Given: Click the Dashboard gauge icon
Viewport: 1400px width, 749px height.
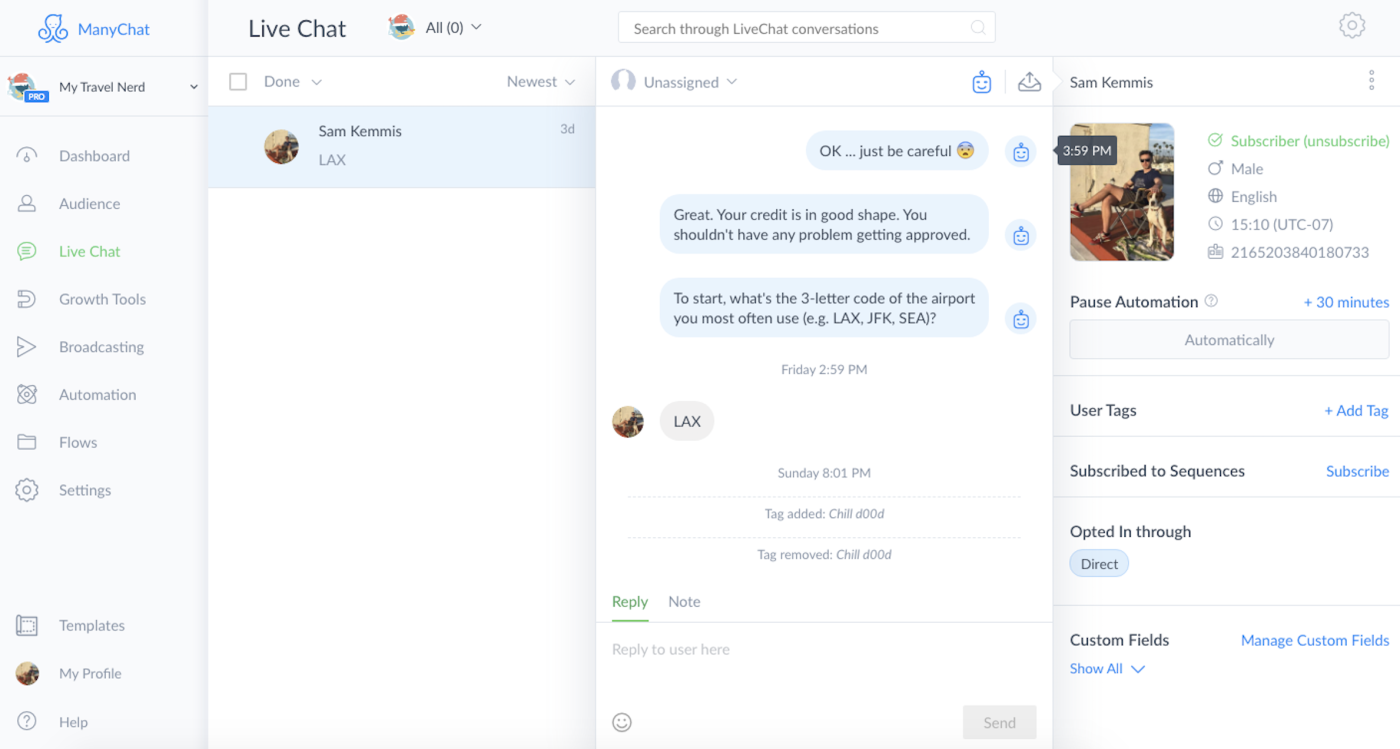Looking at the screenshot, I should click(x=27, y=156).
